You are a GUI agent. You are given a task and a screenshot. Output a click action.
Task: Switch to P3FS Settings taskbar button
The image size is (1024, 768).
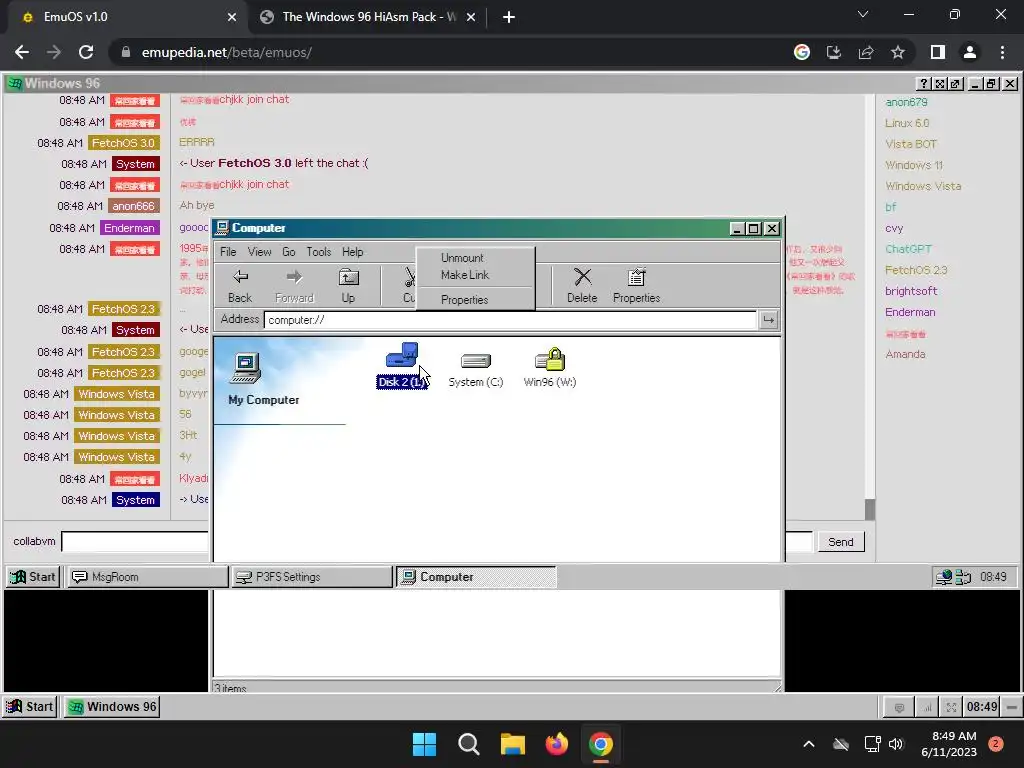312,577
